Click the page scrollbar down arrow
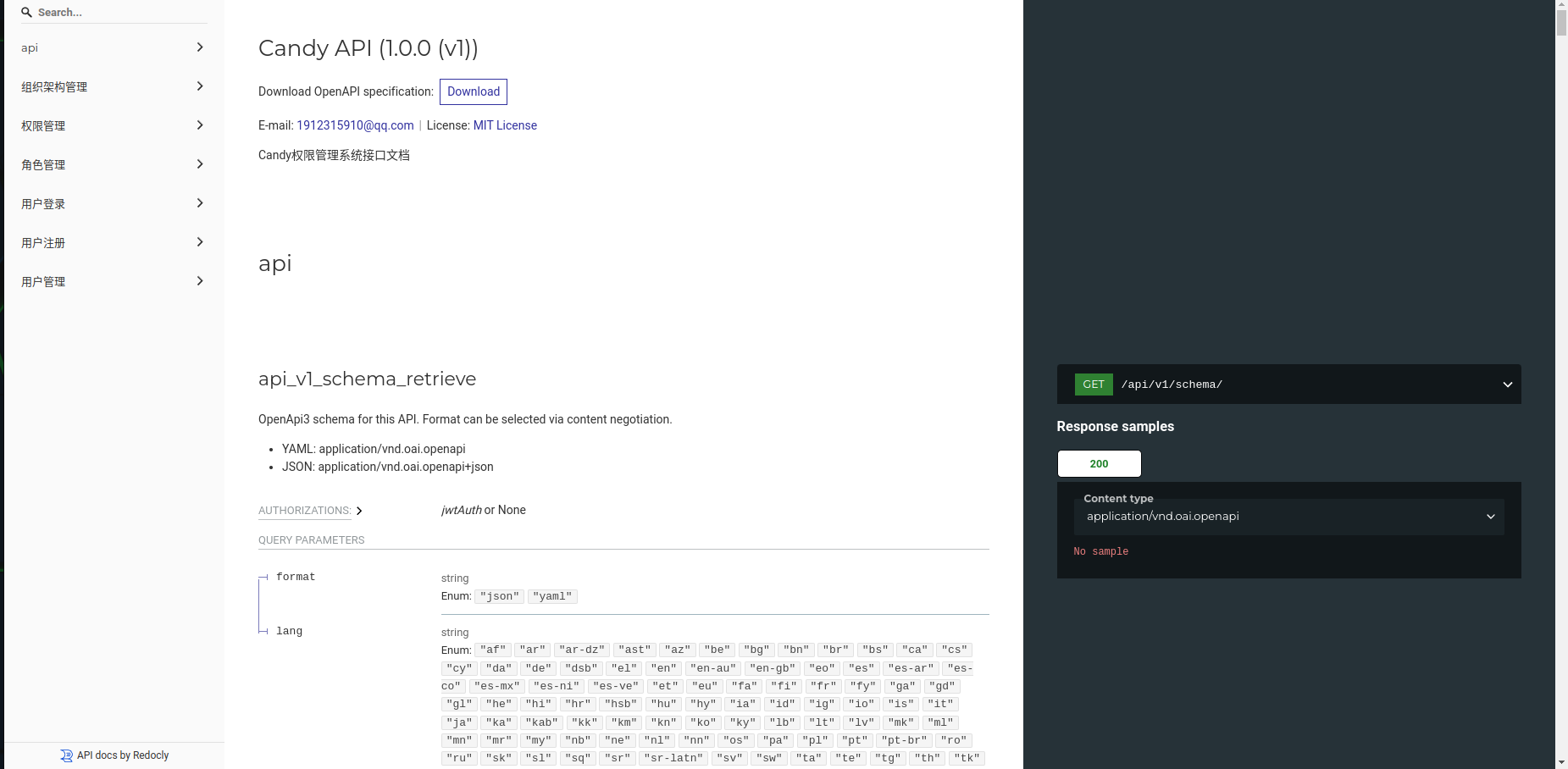 point(1561,762)
